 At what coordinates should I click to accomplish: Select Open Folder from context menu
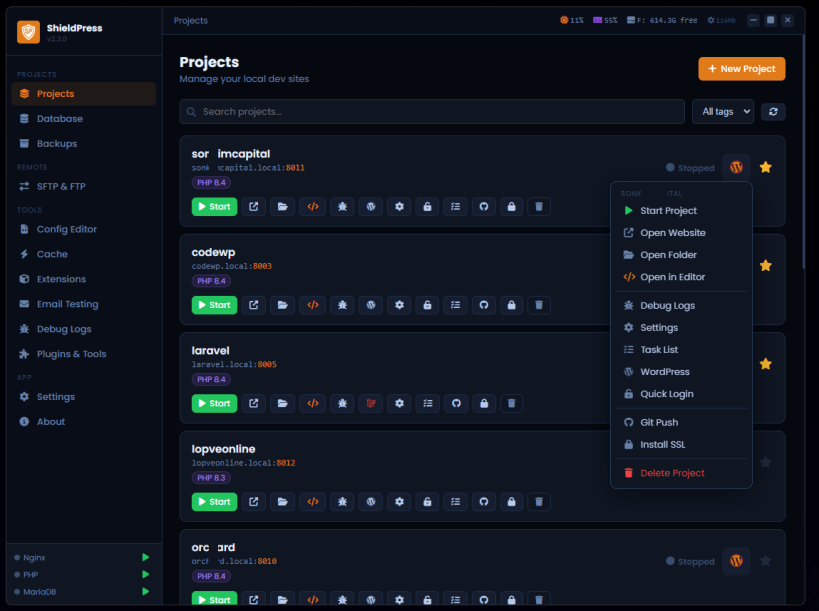681,255
